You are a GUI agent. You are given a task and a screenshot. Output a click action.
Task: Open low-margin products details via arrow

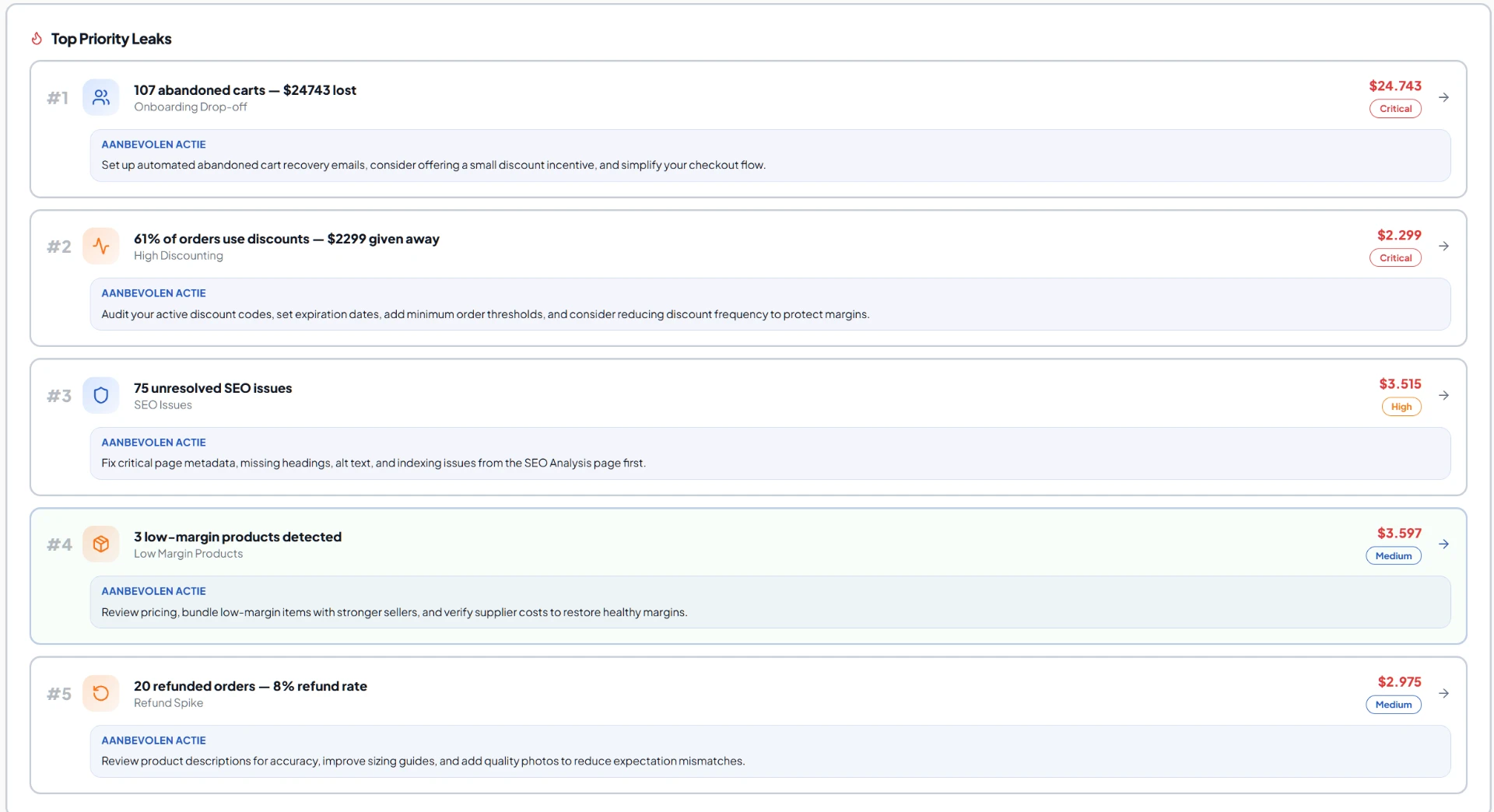(x=1443, y=544)
